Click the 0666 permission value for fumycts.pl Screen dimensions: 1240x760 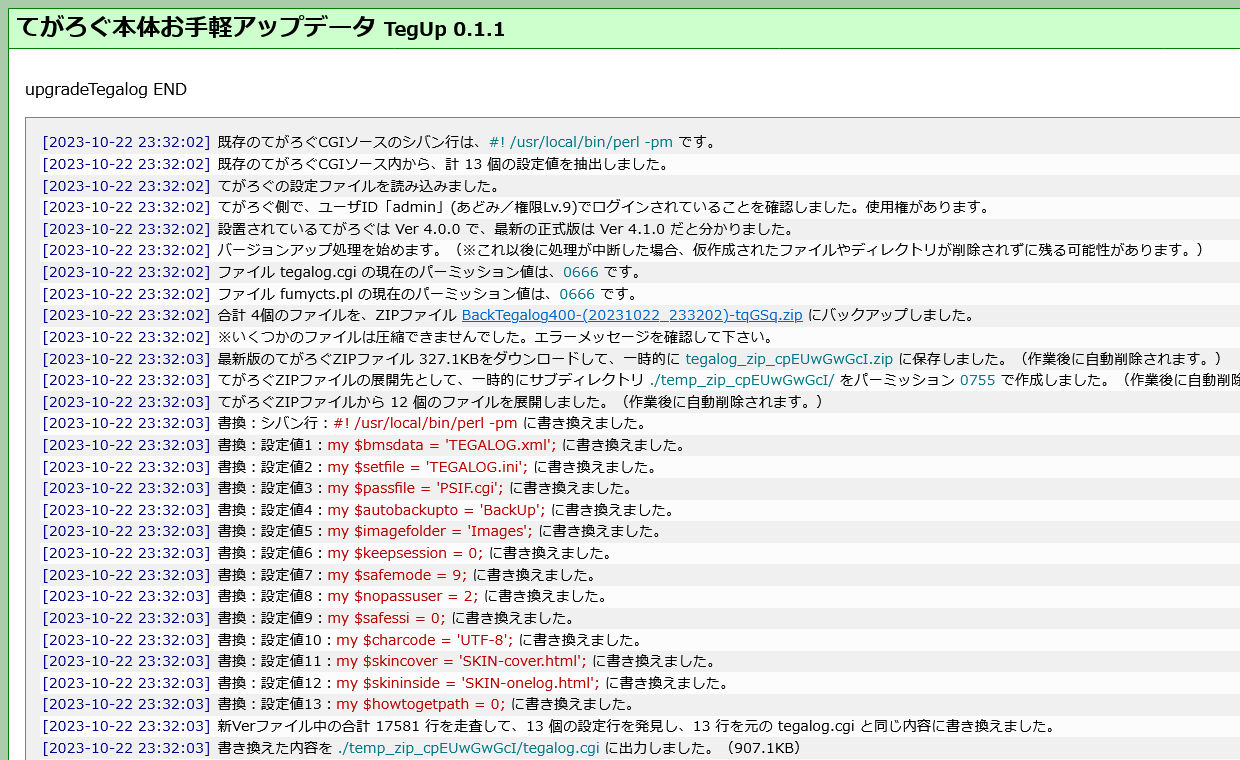point(577,294)
